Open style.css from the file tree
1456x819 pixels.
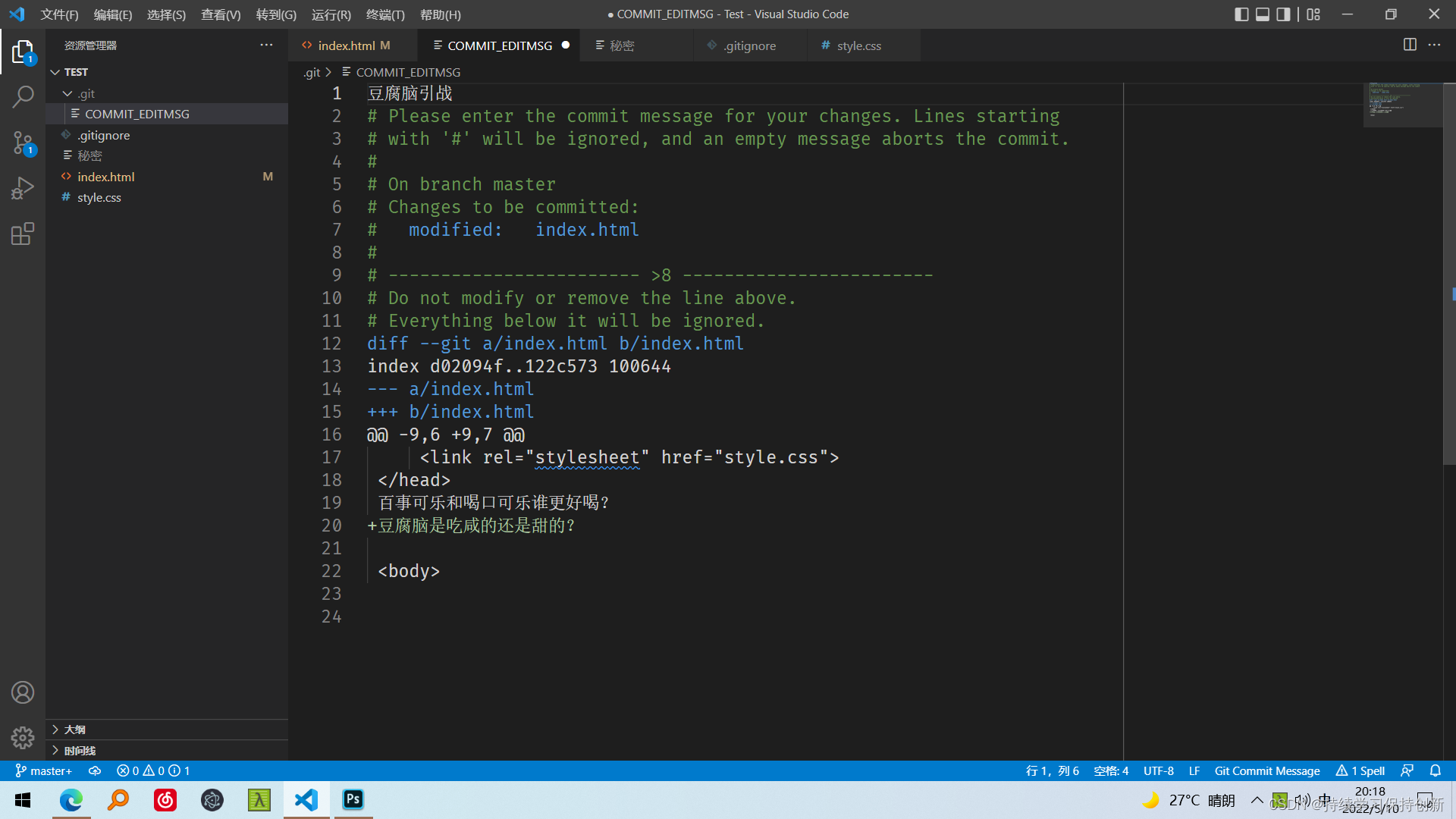point(167,197)
